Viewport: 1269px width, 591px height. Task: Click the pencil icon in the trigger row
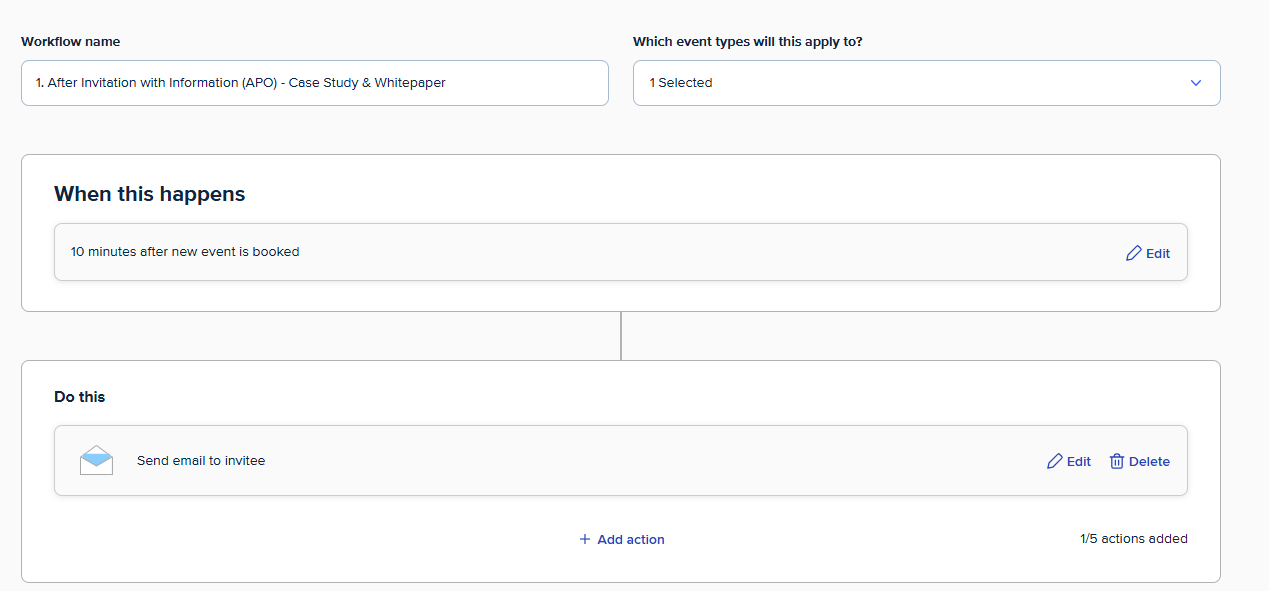coord(1133,253)
